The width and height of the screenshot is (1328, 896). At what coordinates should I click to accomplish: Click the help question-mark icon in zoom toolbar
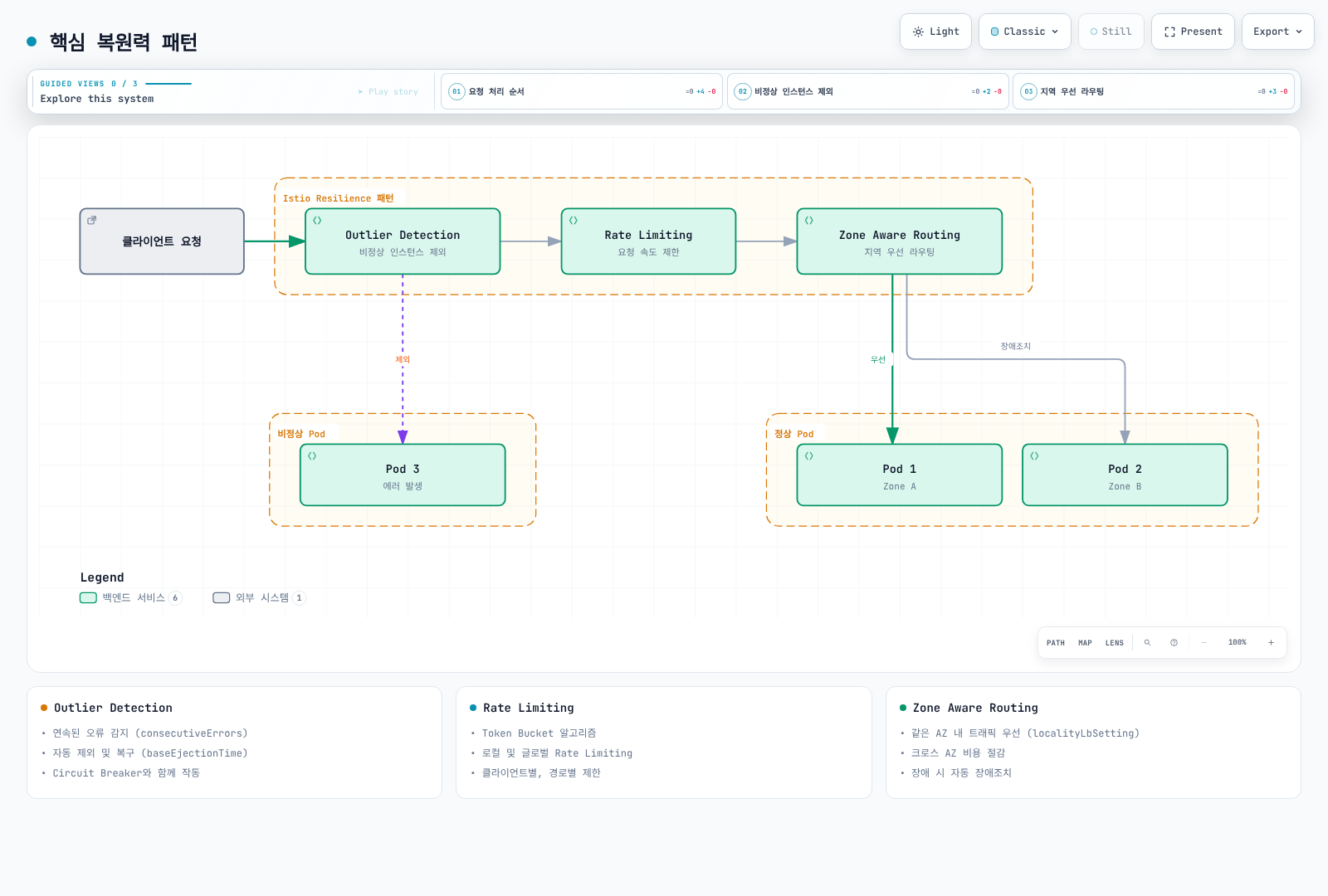(1174, 643)
